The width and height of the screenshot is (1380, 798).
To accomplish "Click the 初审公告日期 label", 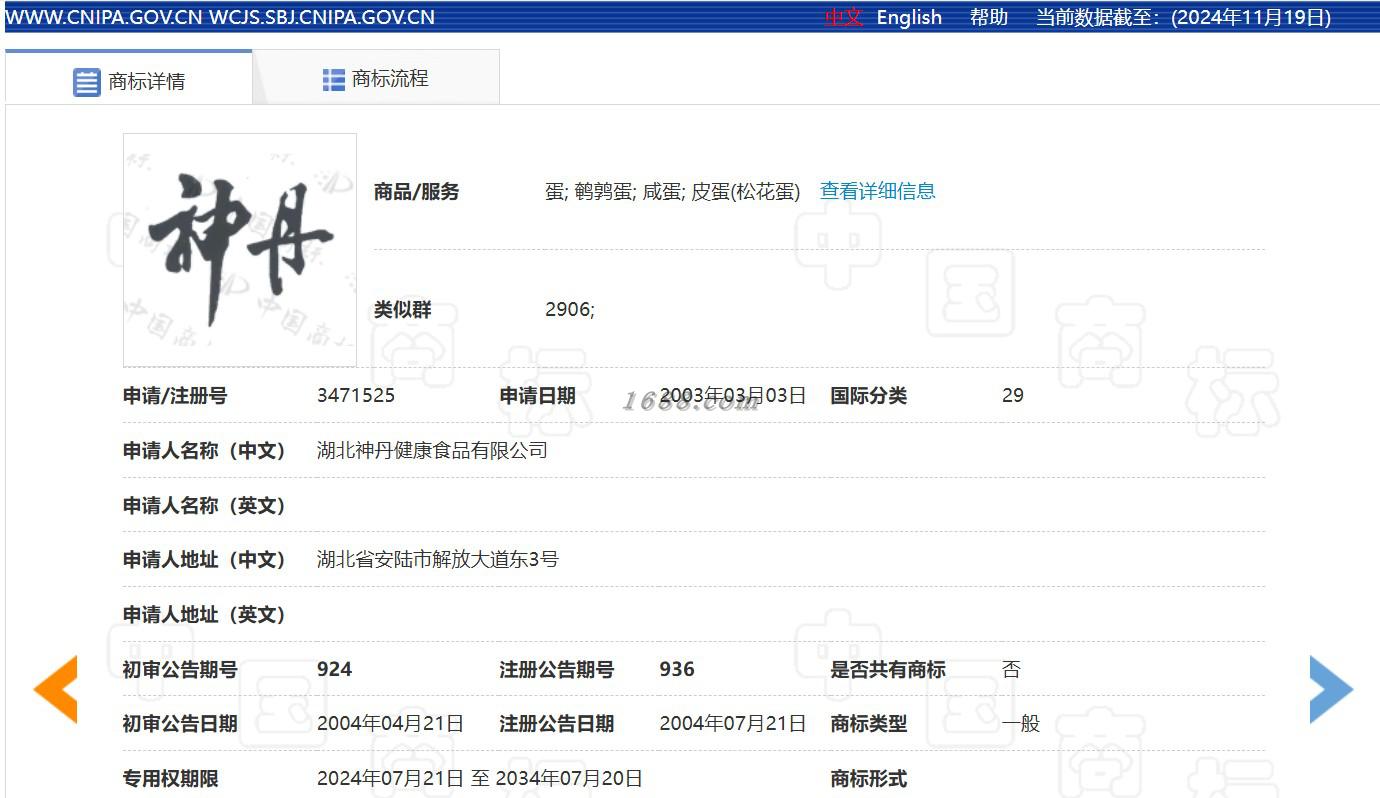I will click(180, 723).
